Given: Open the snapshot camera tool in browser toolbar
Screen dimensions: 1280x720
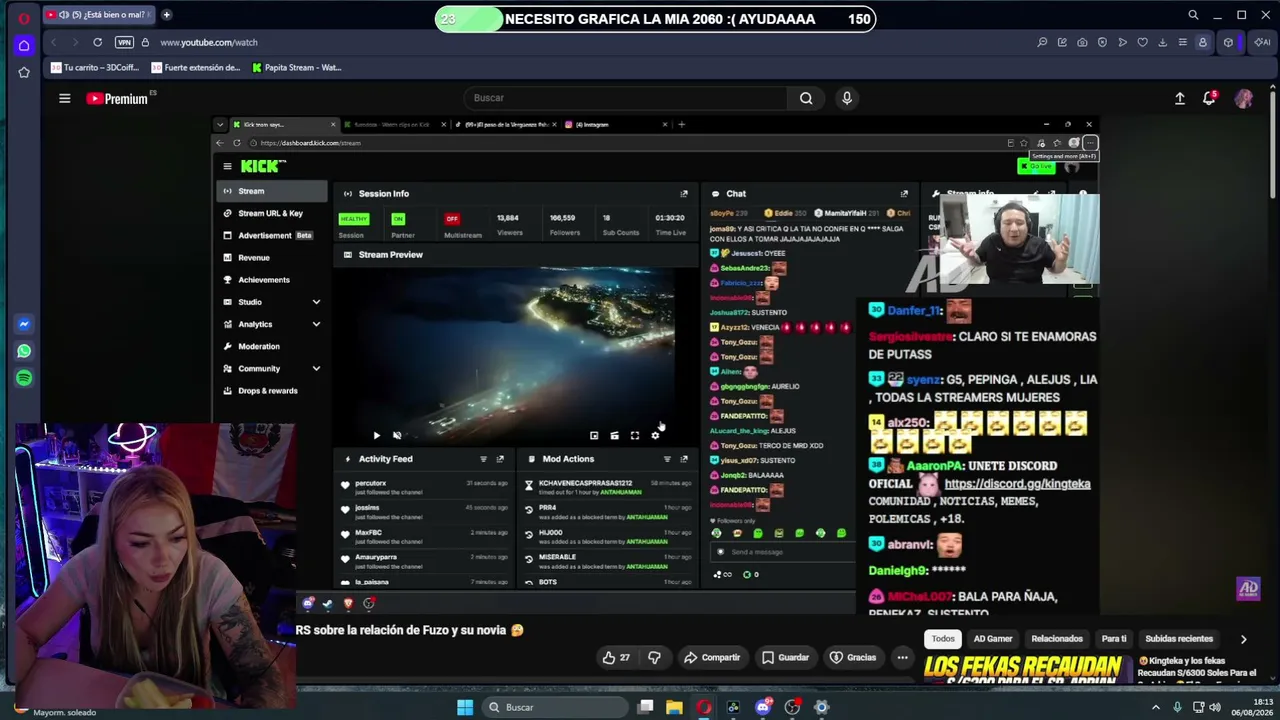Looking at the screenshot, I should coord(1082,42).
